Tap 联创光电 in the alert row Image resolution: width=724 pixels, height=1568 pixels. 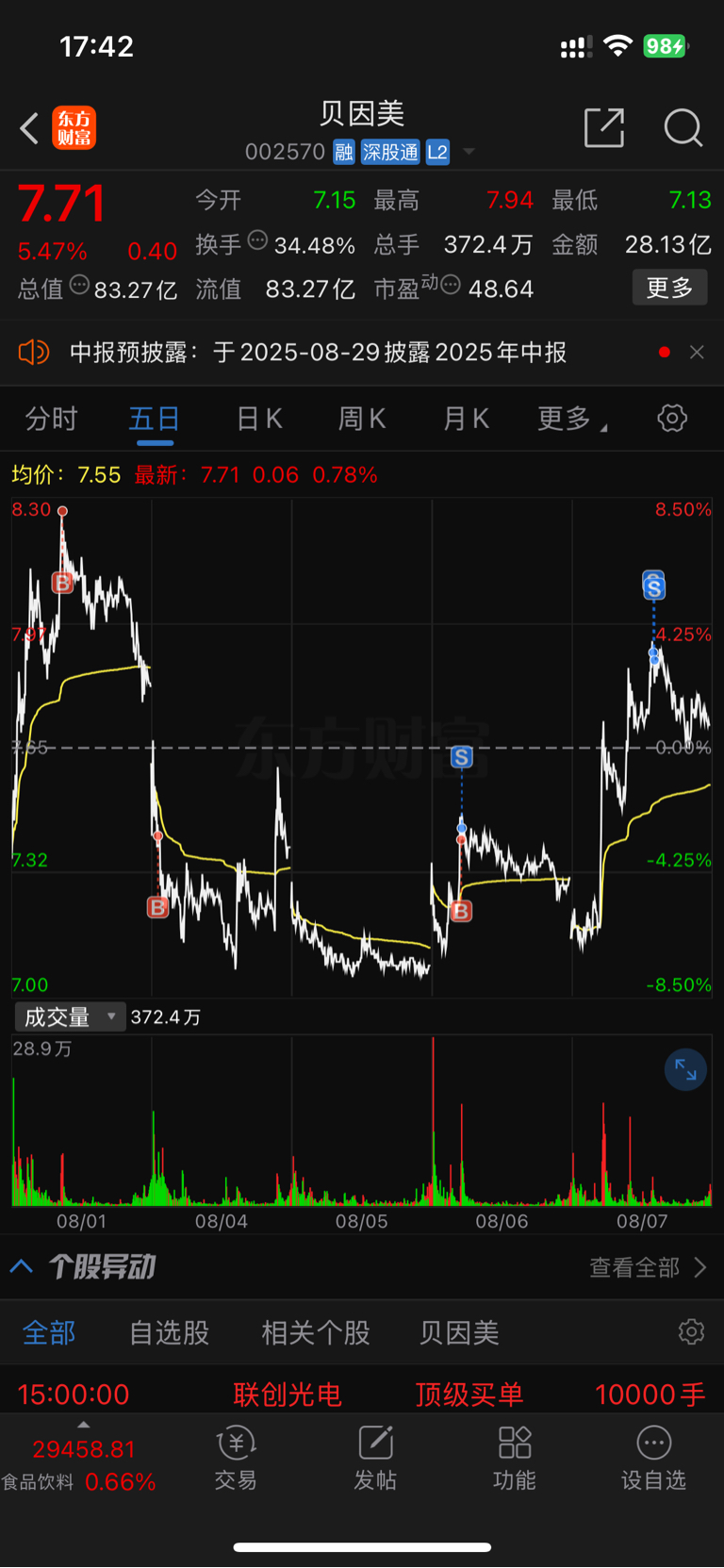(x=288, y=1395)
